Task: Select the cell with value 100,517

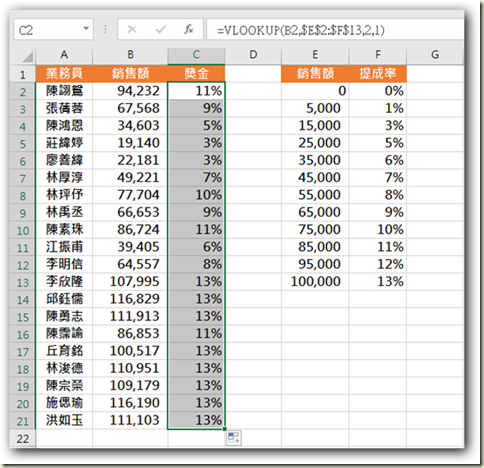Action: pyautogui.click(x=130, y=351)
